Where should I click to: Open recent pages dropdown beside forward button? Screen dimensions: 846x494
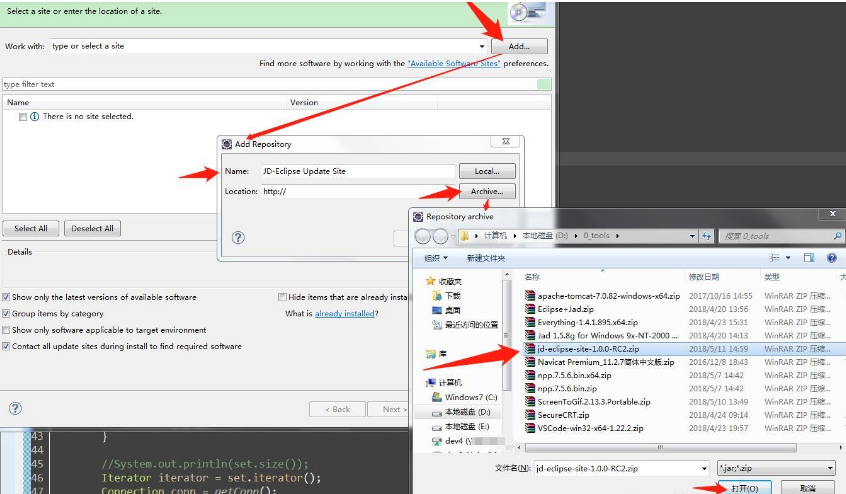[x=453, y=236]
